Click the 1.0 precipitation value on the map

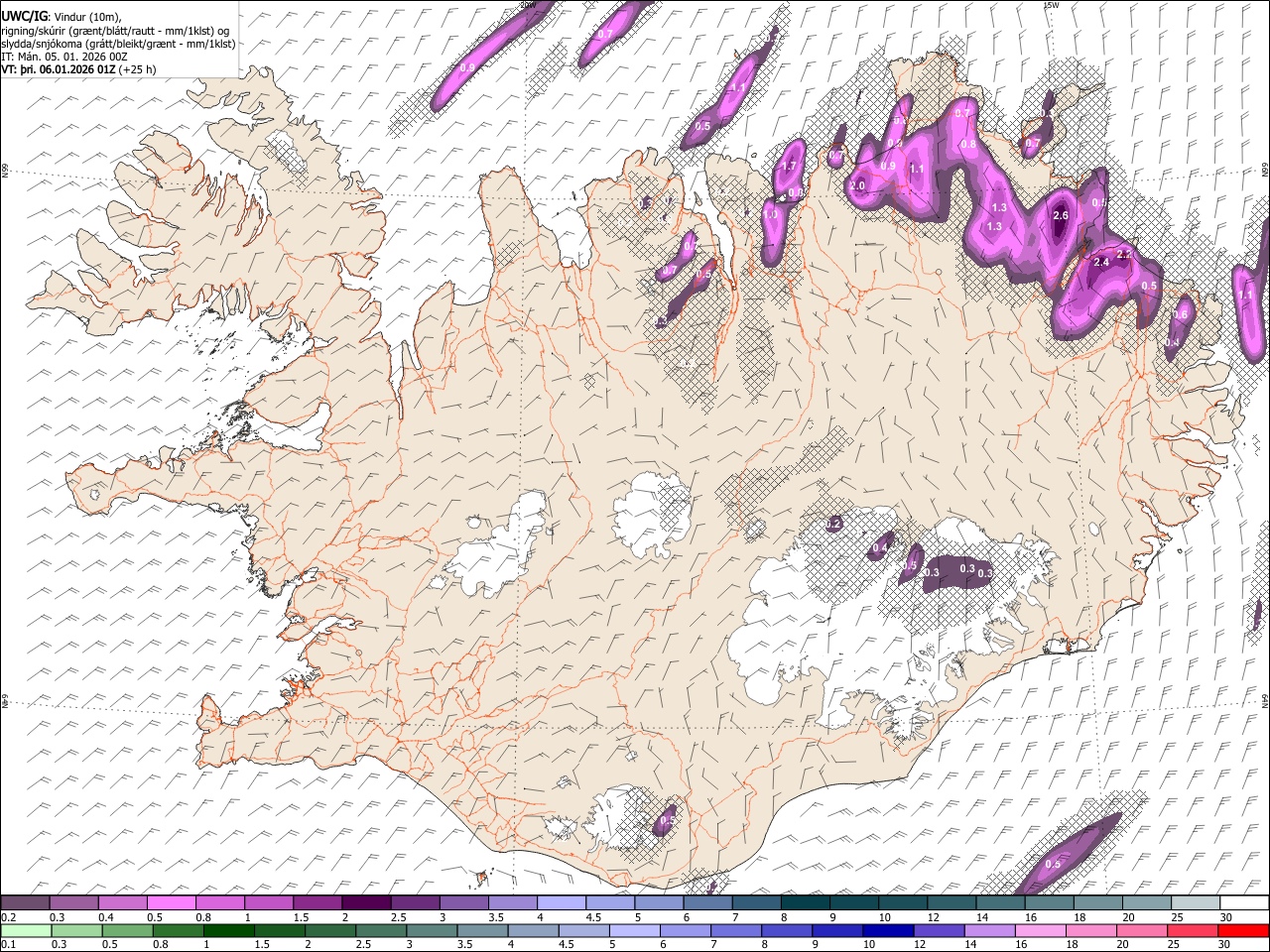point(770,214)
